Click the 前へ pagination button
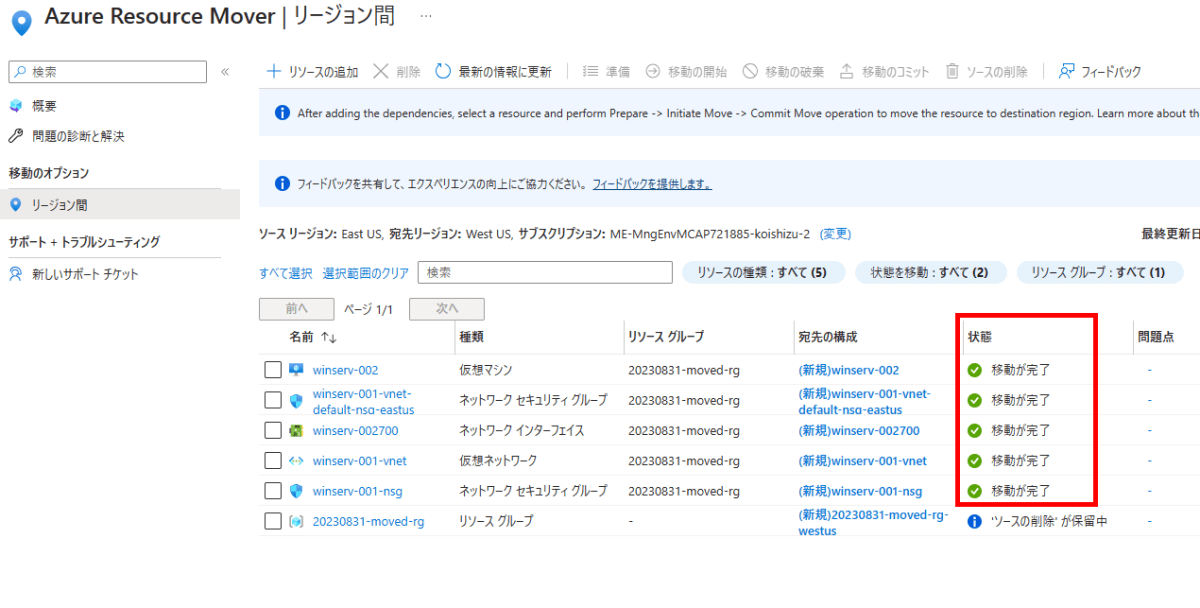 (296, 310)
